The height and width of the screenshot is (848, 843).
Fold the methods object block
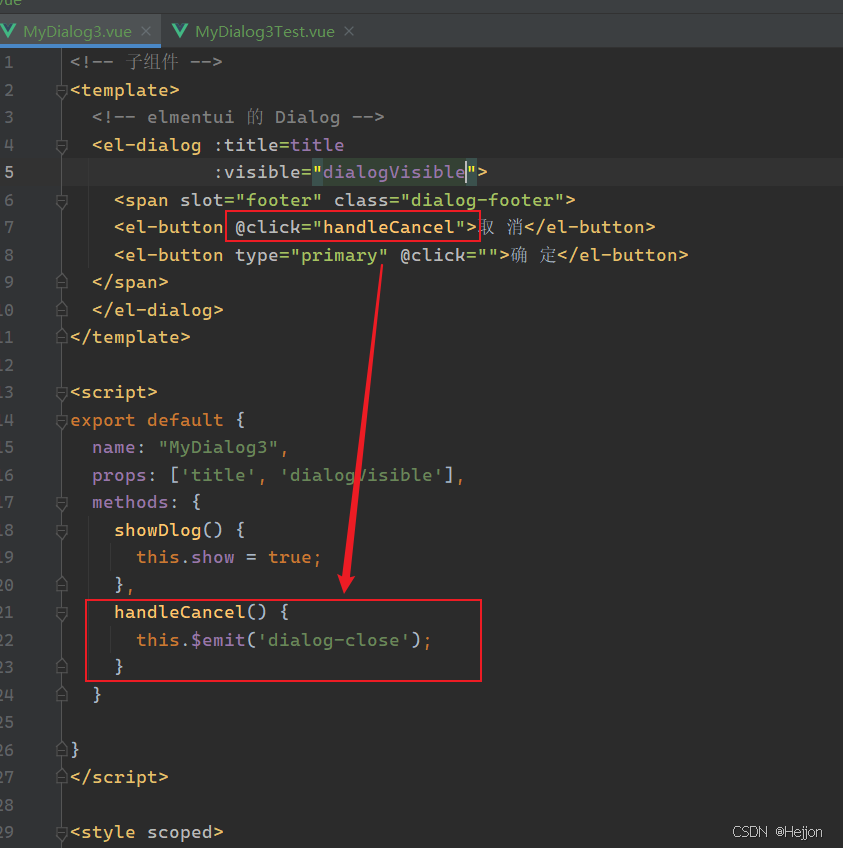(62, 504)
